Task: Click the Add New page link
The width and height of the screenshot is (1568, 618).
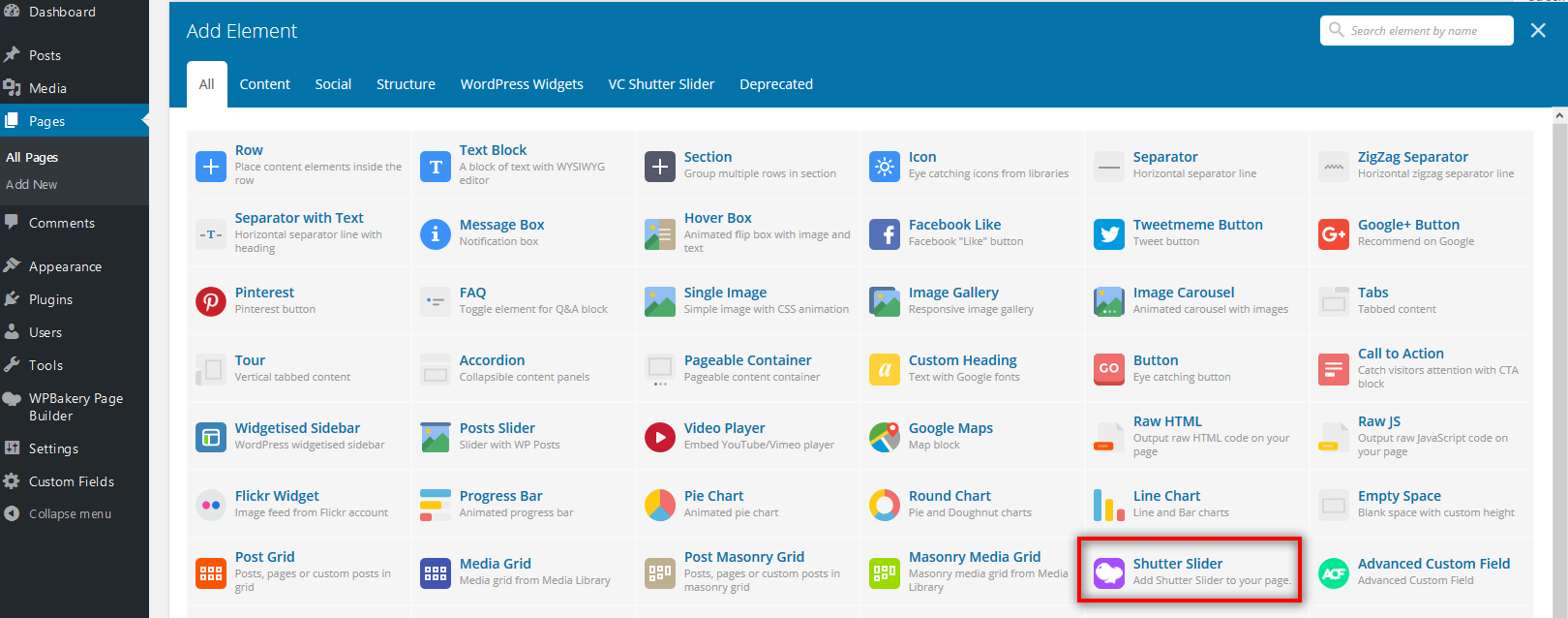Action: [32, 184]
